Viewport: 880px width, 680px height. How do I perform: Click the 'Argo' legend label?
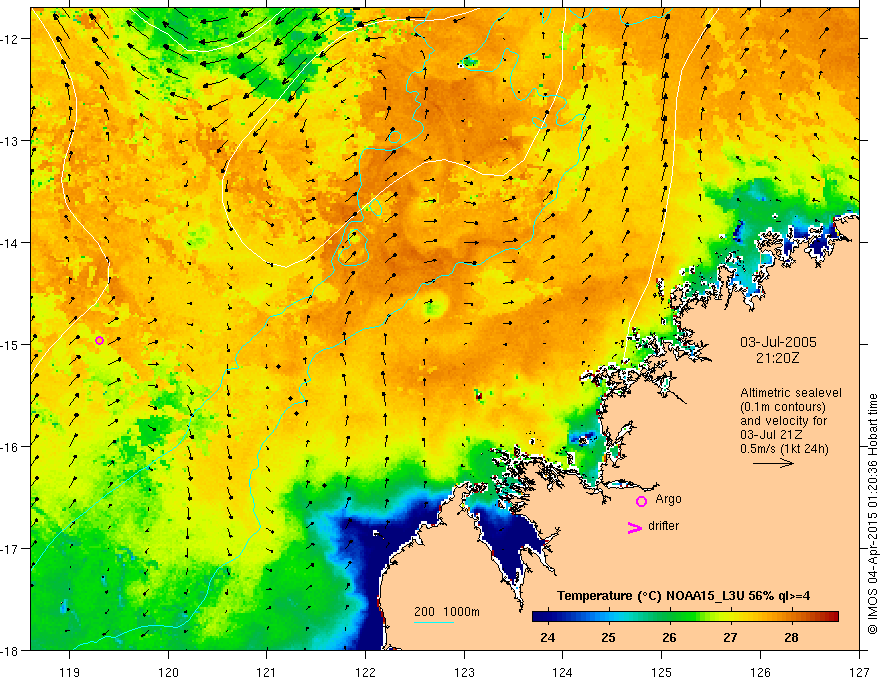pos(668,499)
